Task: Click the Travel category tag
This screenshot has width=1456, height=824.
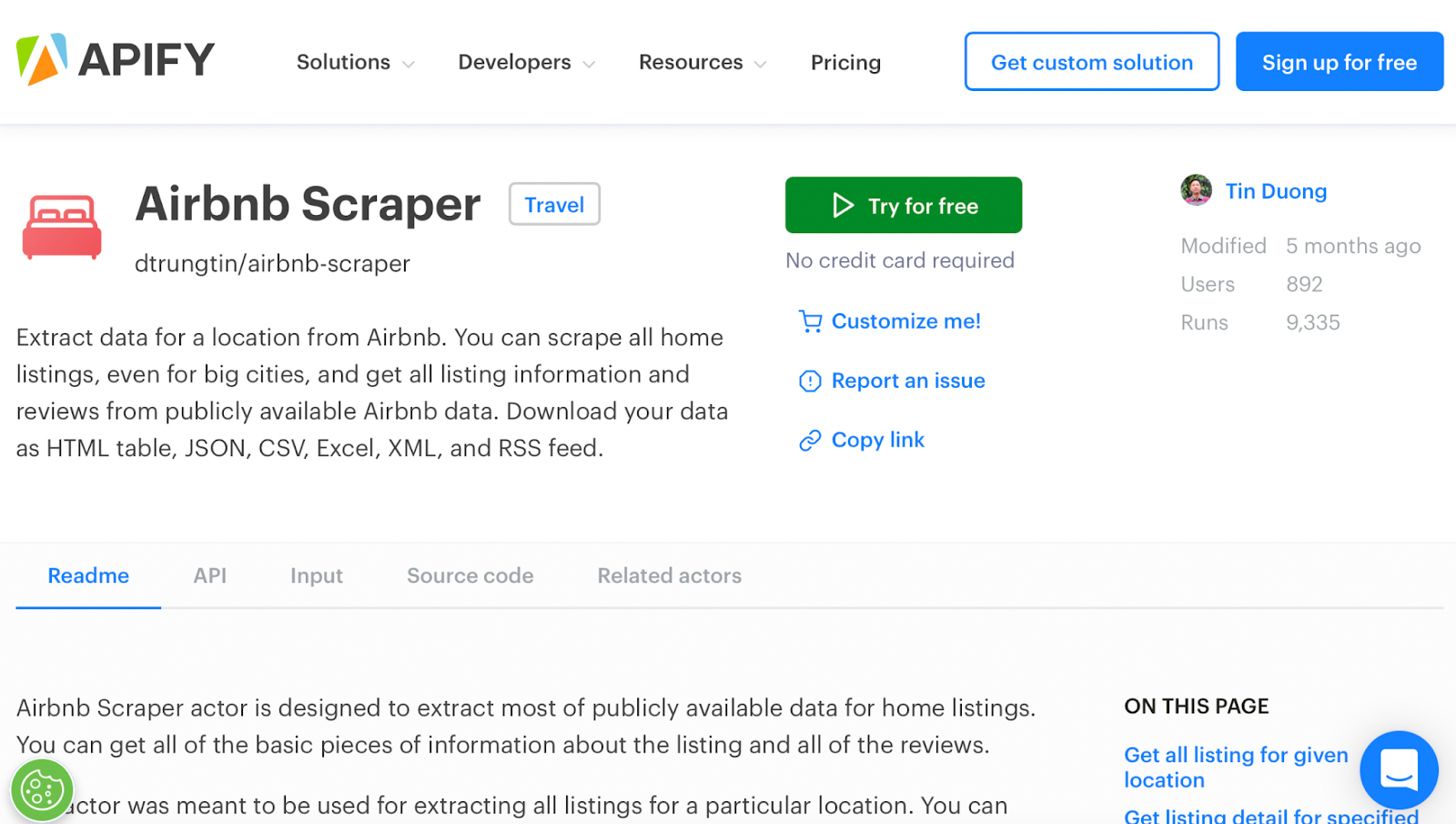Action: [x=554, y=204]
